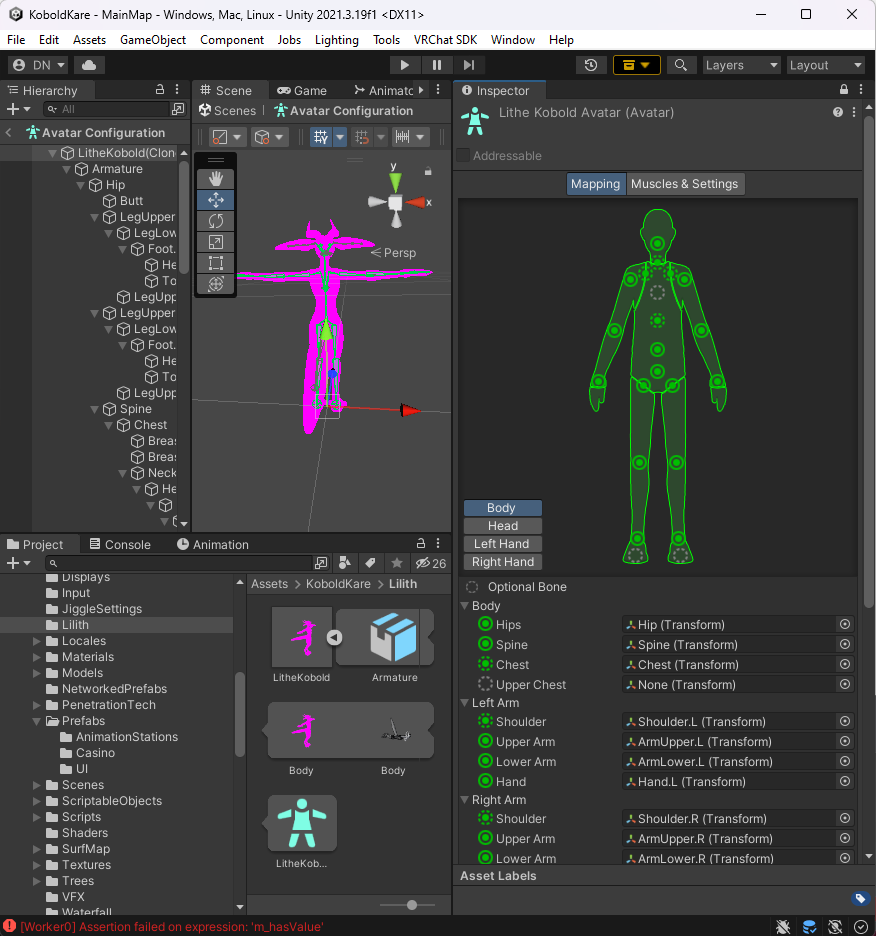Click the Hierarchy search field
This screenshot has height=936, width=876.
pyautogui.click(x=107, y=109)
